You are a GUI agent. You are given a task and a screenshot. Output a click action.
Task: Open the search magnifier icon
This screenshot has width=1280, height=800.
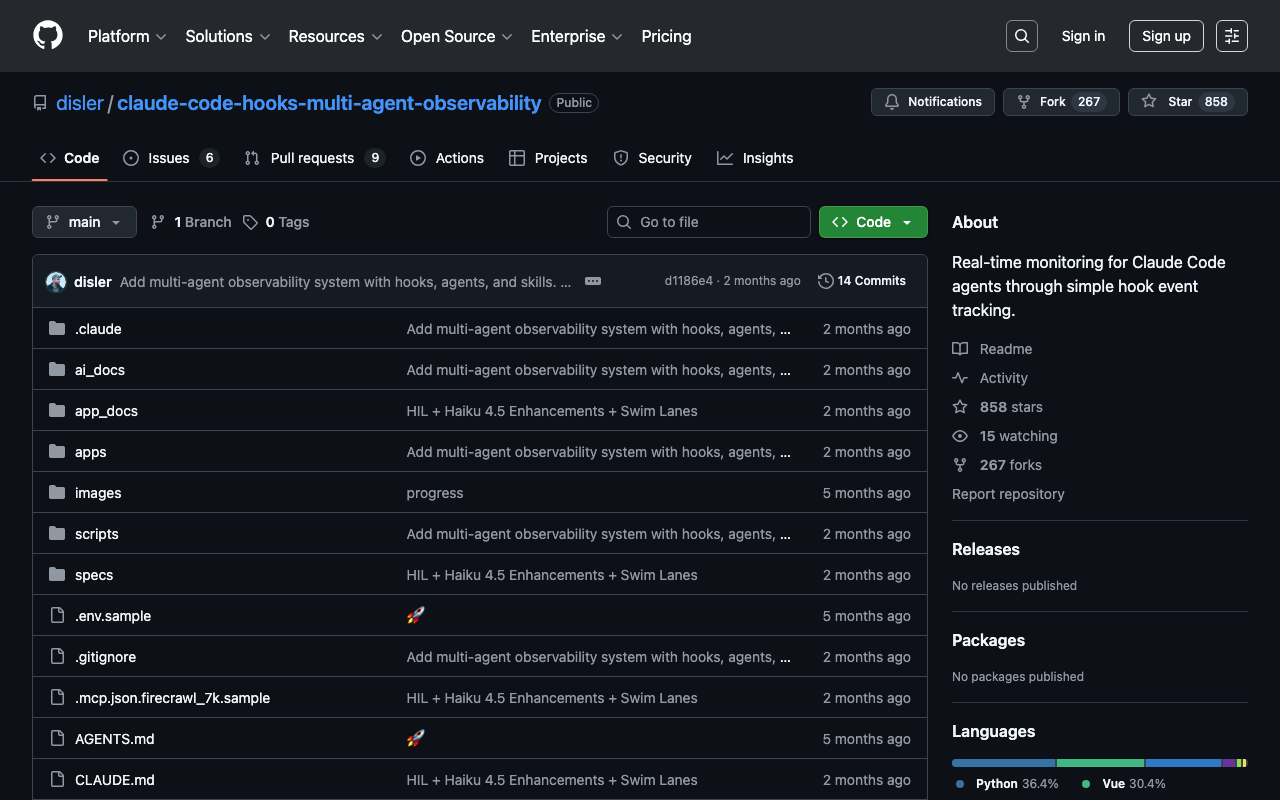coord(1021,36)
